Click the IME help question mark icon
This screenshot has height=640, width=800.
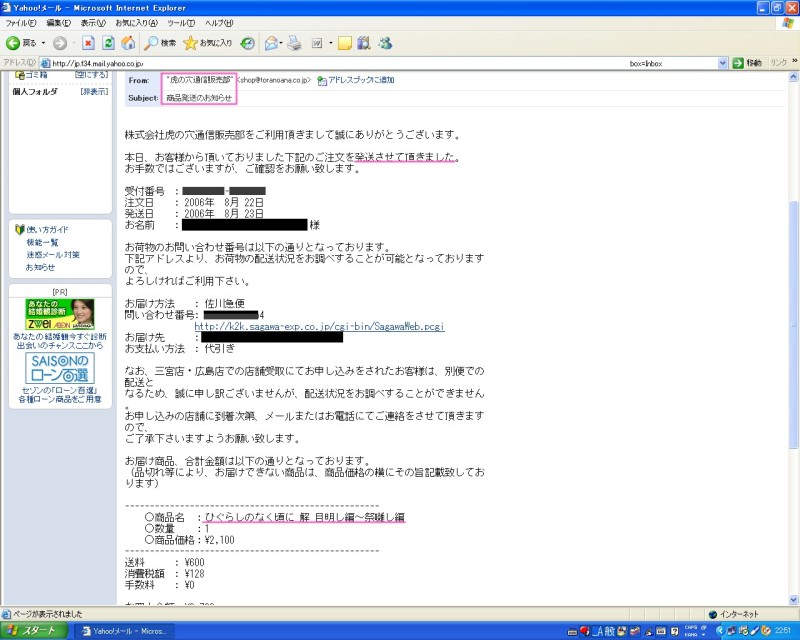coord(674,631)
